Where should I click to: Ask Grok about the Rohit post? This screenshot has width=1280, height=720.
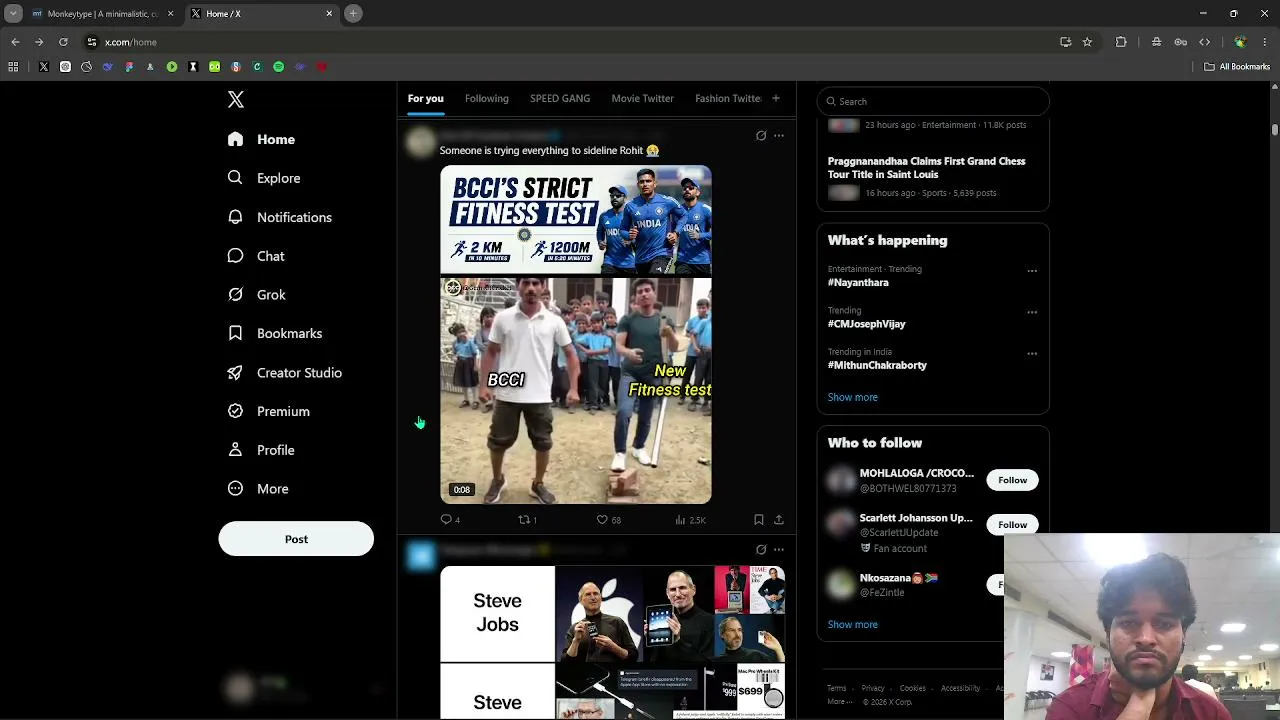pos(761,135)
